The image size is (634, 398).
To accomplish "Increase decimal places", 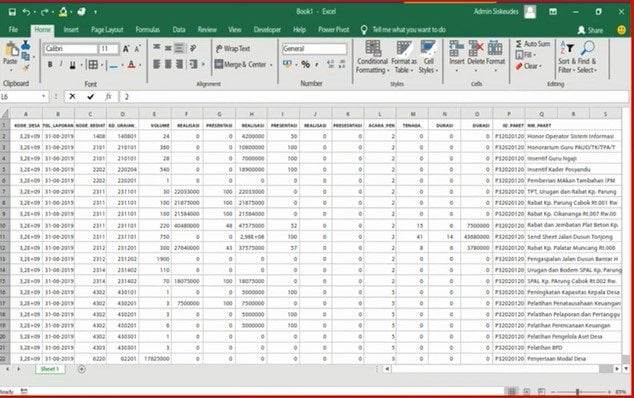I will click(x=330, y=64).
